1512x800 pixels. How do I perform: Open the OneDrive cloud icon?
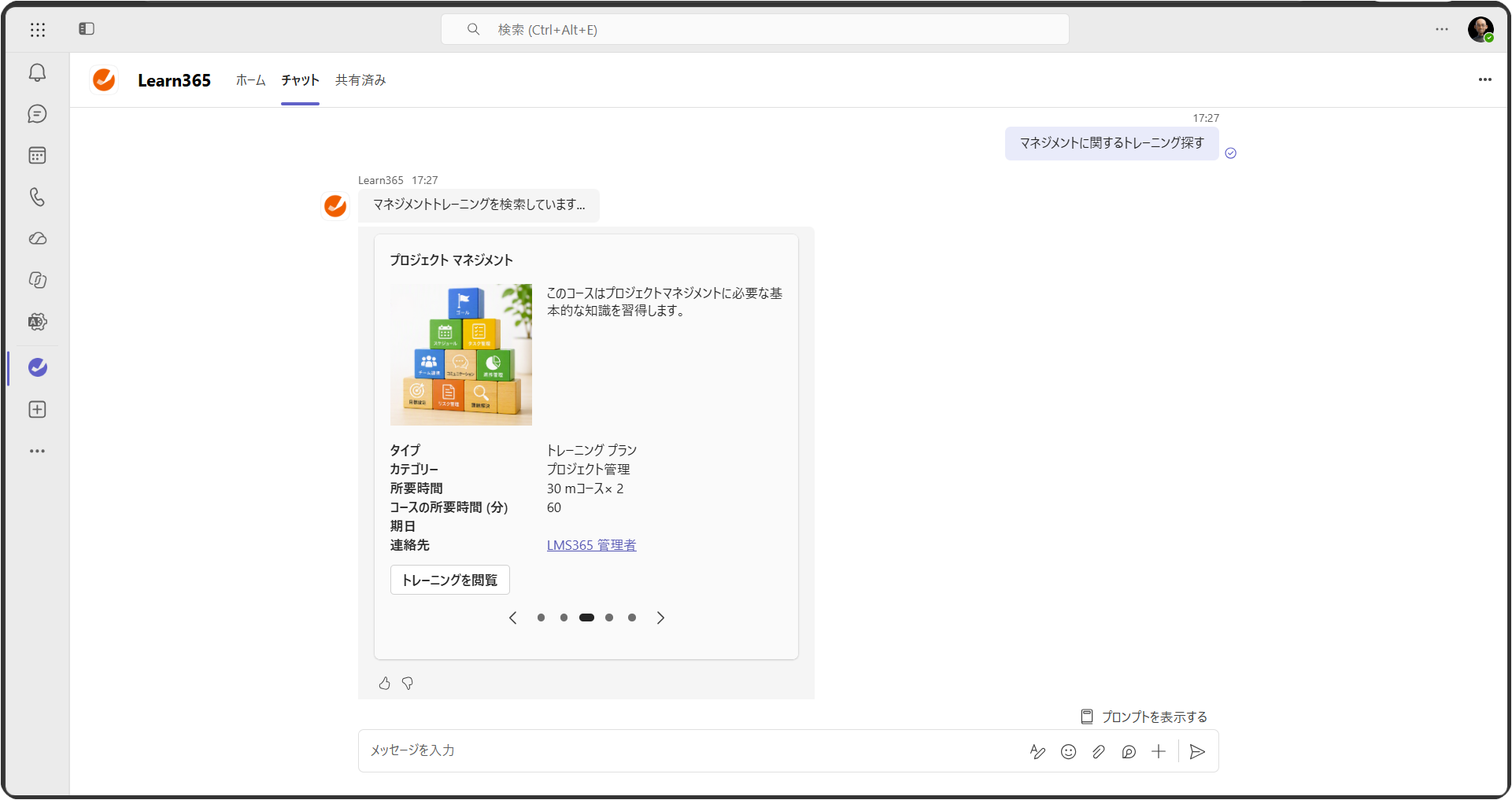click(x=37, y=238)
